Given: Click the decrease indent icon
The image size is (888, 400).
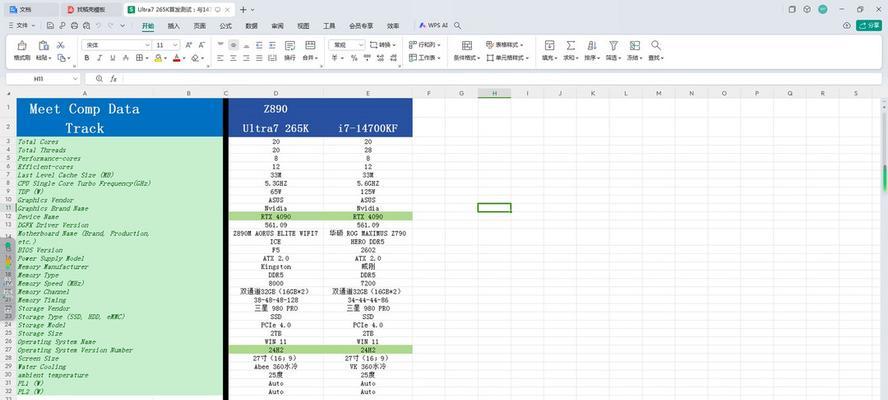Looking at the screenshot, I should 259,45.
